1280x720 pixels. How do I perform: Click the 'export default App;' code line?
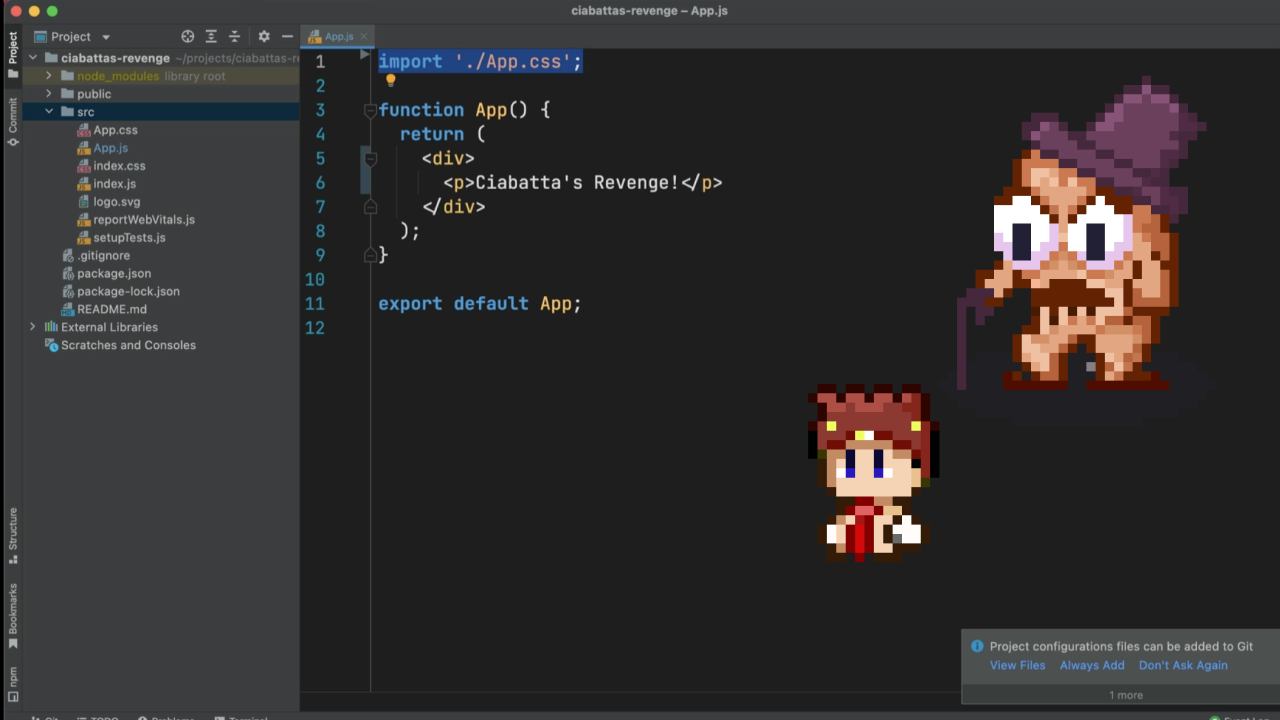(x=480, y=304)
